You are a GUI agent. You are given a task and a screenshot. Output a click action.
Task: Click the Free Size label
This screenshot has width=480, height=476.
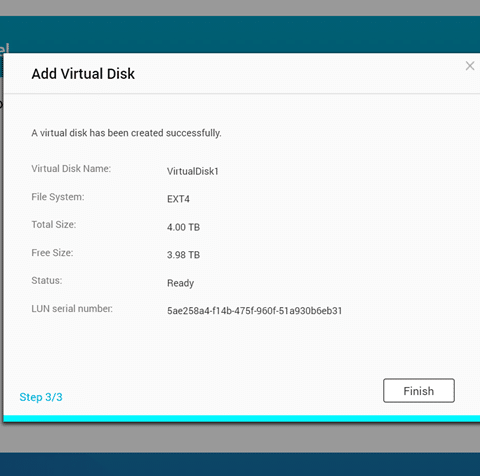tap(52, 253)
